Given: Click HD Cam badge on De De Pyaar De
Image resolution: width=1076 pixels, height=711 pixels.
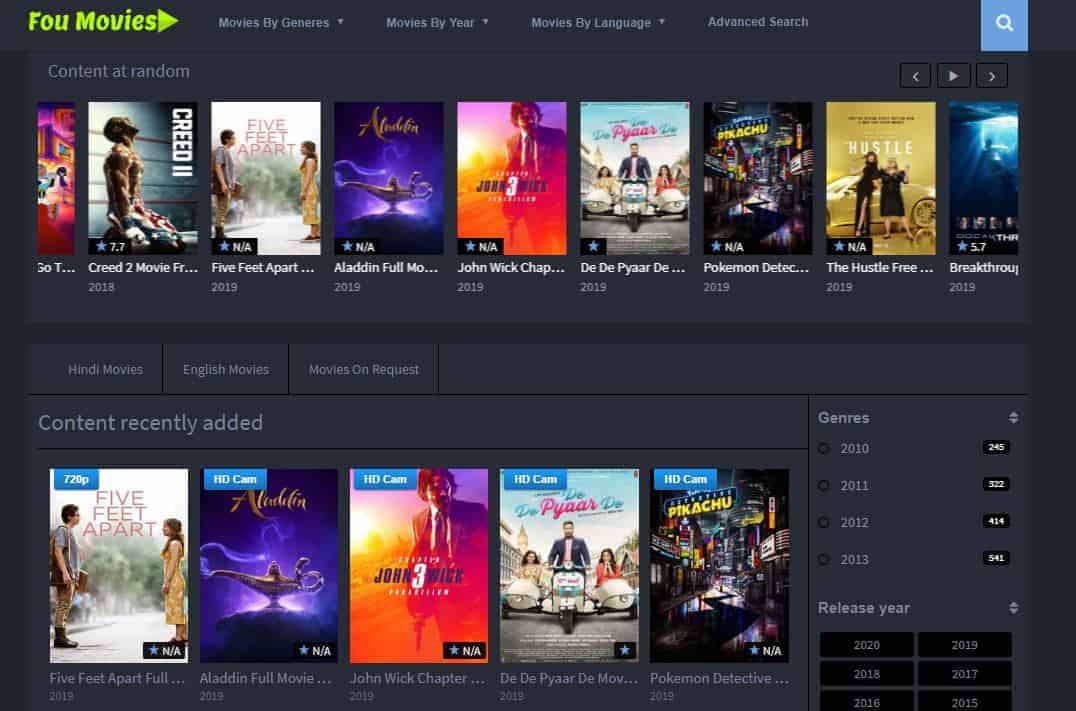Looking at the screenshot, I should pyautogui.click(x=535, y=479).
